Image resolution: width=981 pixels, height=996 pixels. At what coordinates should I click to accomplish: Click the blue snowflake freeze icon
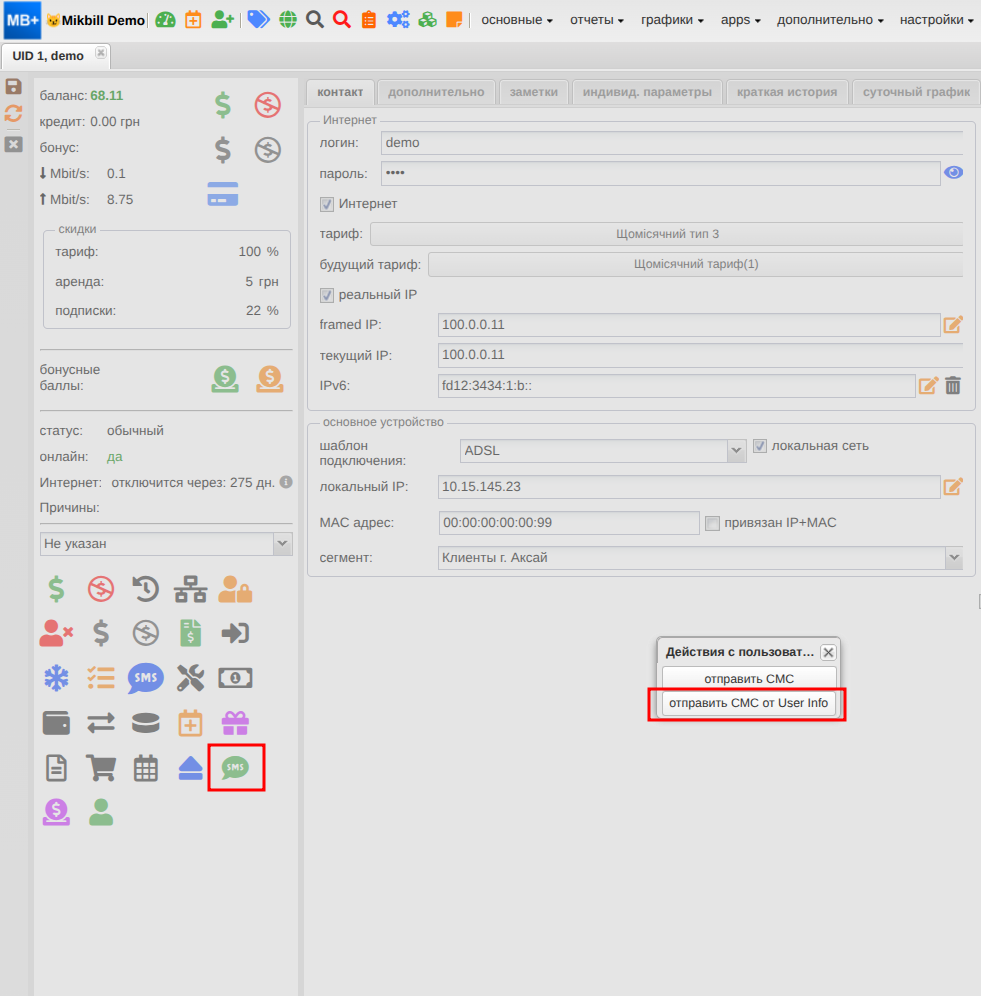coord(56,678)
